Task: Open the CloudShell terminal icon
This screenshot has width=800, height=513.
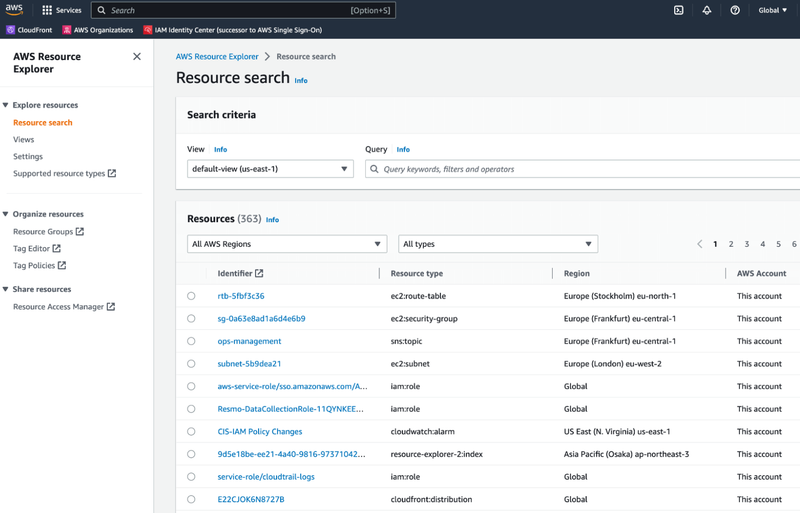Action: point(678,10)
